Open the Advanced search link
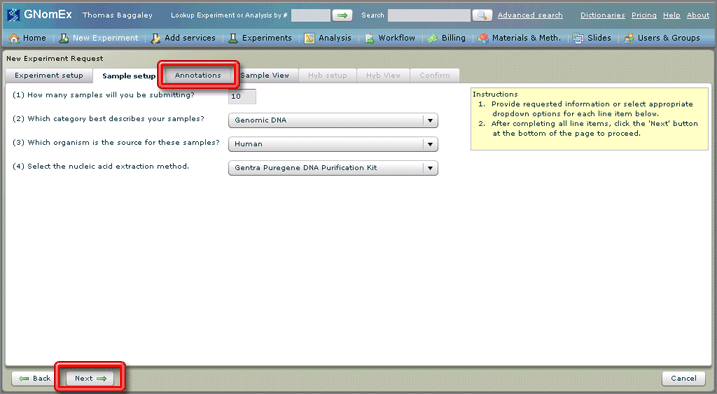 530,15
